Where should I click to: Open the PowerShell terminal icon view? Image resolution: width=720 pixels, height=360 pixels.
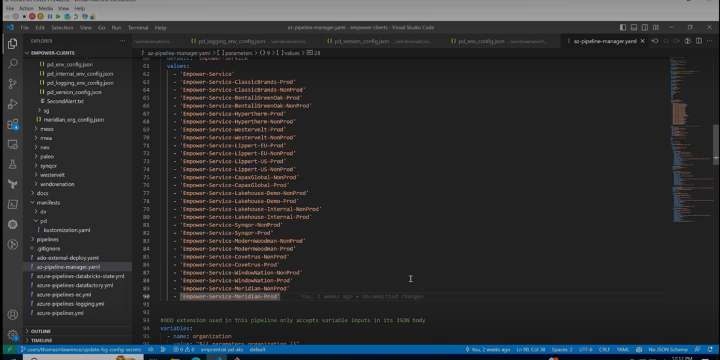point(12,204)
